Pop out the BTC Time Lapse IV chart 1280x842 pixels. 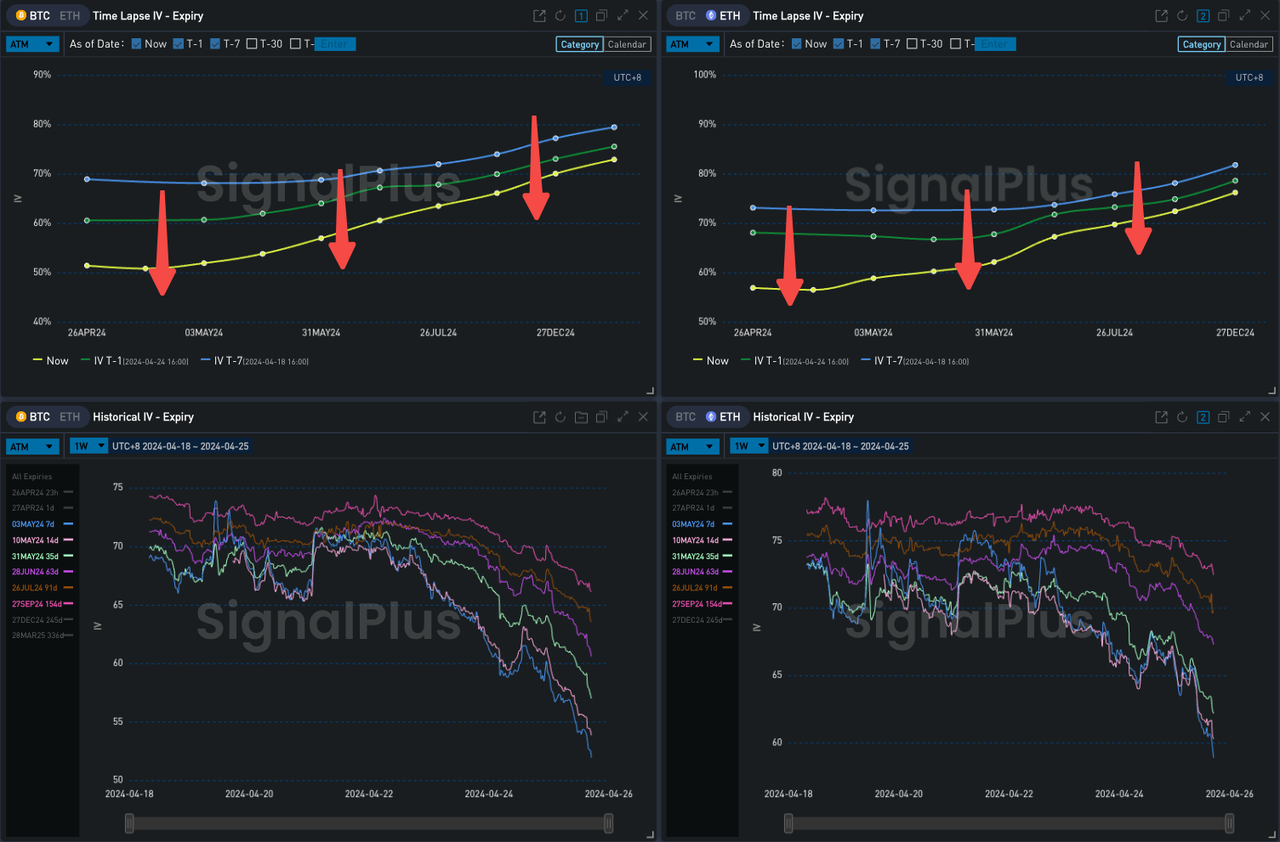(539, 16)
